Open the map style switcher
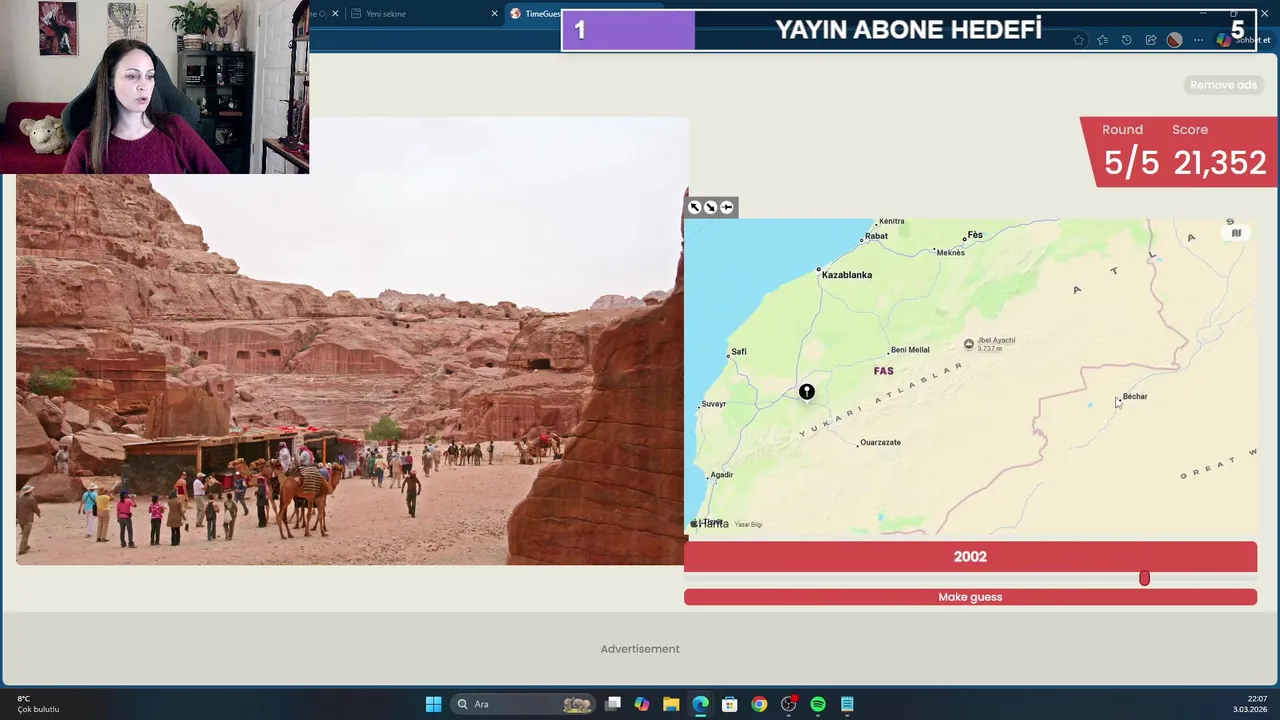1280x720 pixels. 1236,233
